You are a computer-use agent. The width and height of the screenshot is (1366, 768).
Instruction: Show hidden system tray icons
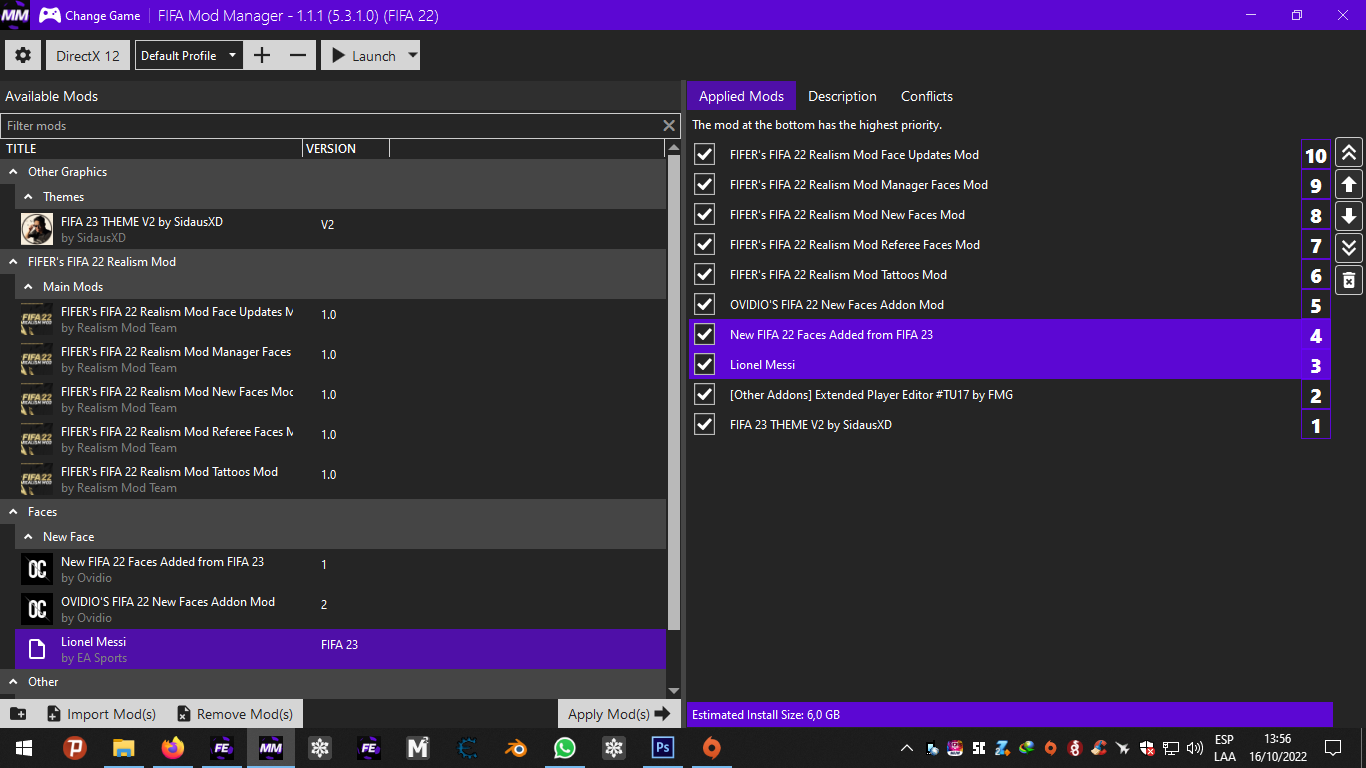click(907, 748)
